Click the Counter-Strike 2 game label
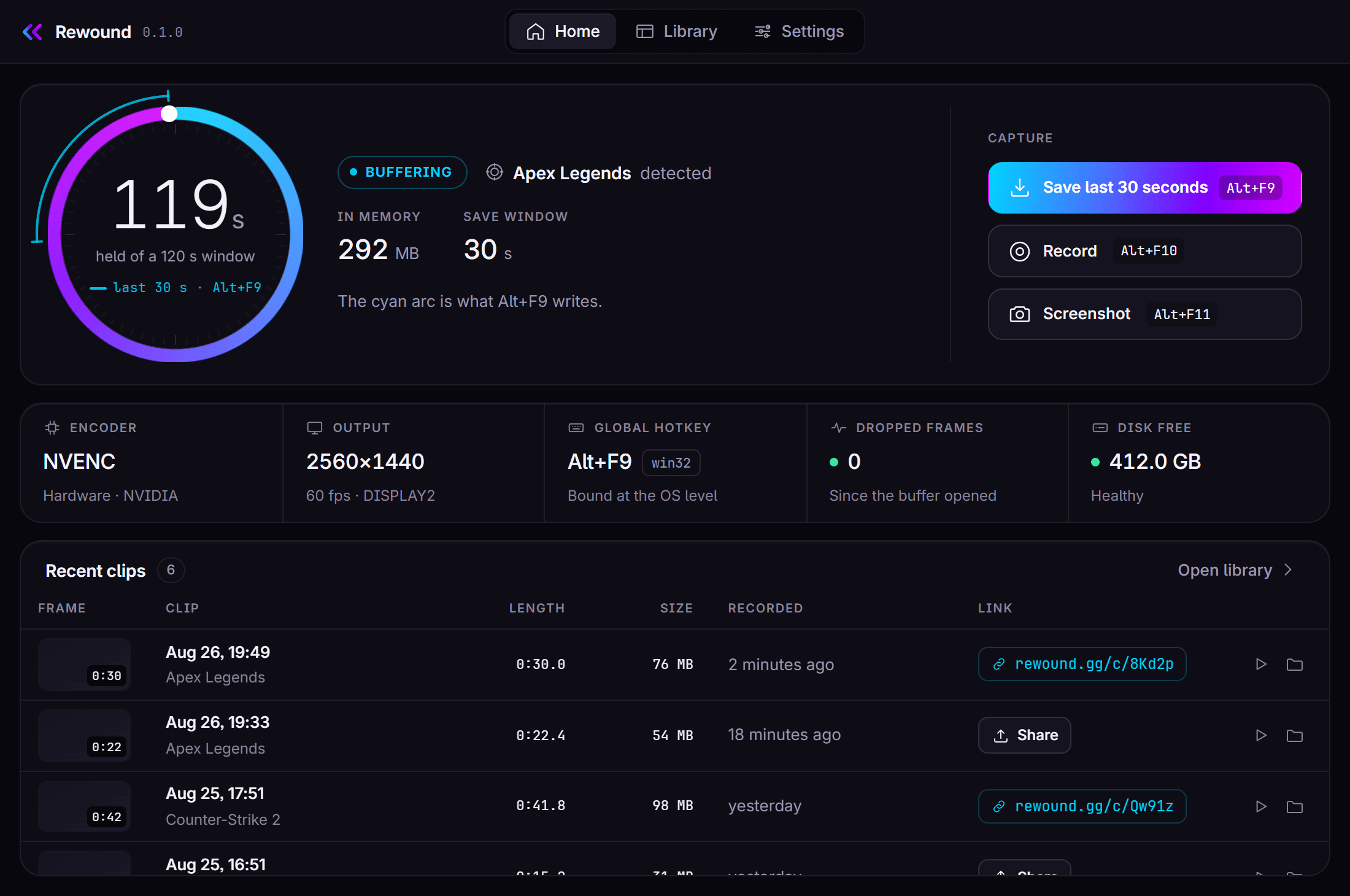Image resolution: width=1350 pixels, height=896 pixels. pos(223,820)
